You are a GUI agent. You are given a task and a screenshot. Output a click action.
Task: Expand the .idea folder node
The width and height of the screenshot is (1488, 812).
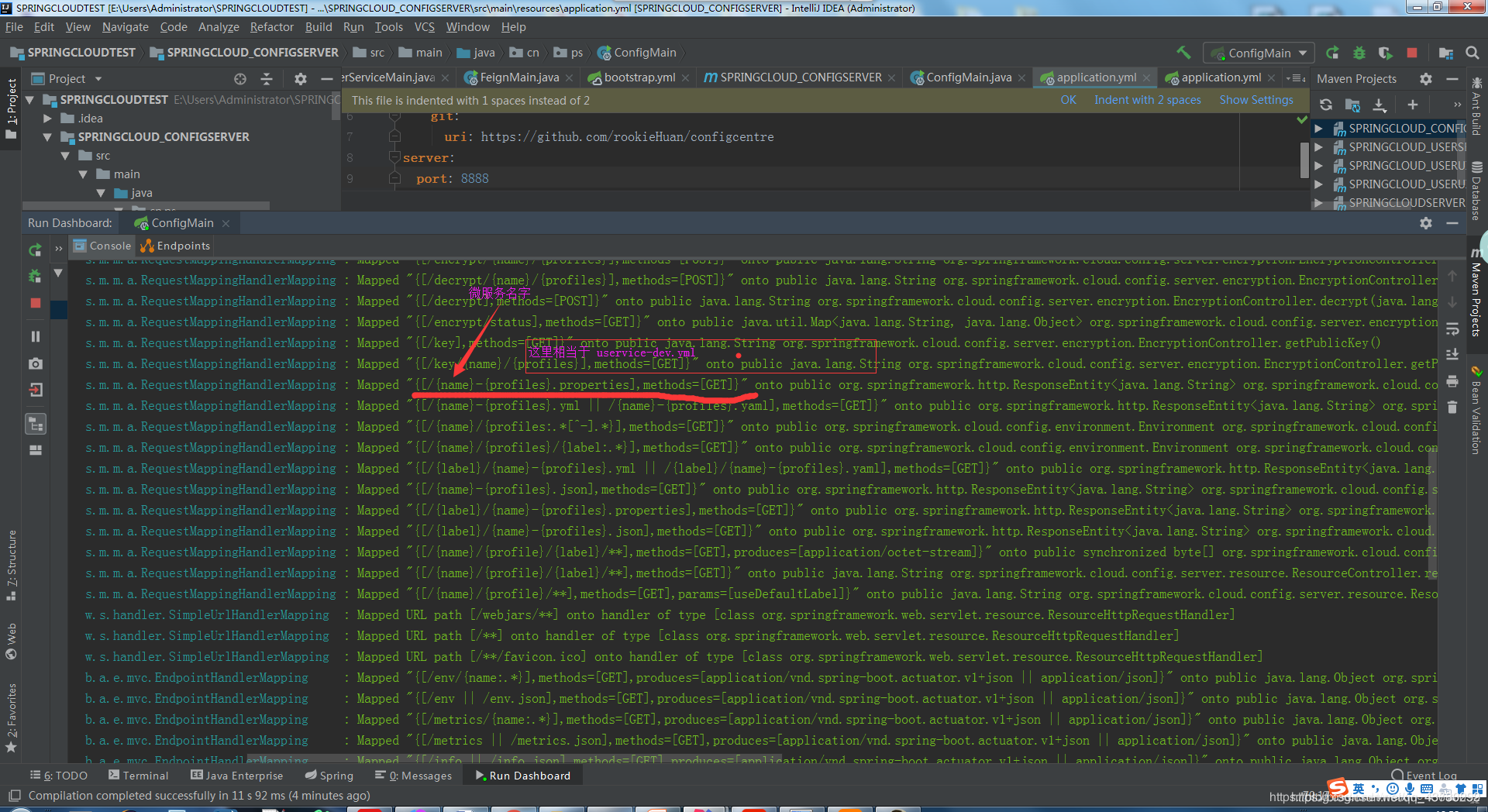(x=48, y=119)
